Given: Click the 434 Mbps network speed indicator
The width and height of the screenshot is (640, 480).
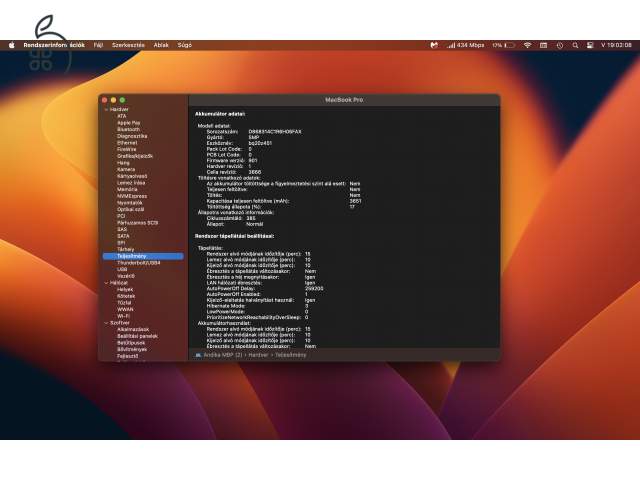Looking at the screenshot, I should 465,45.
